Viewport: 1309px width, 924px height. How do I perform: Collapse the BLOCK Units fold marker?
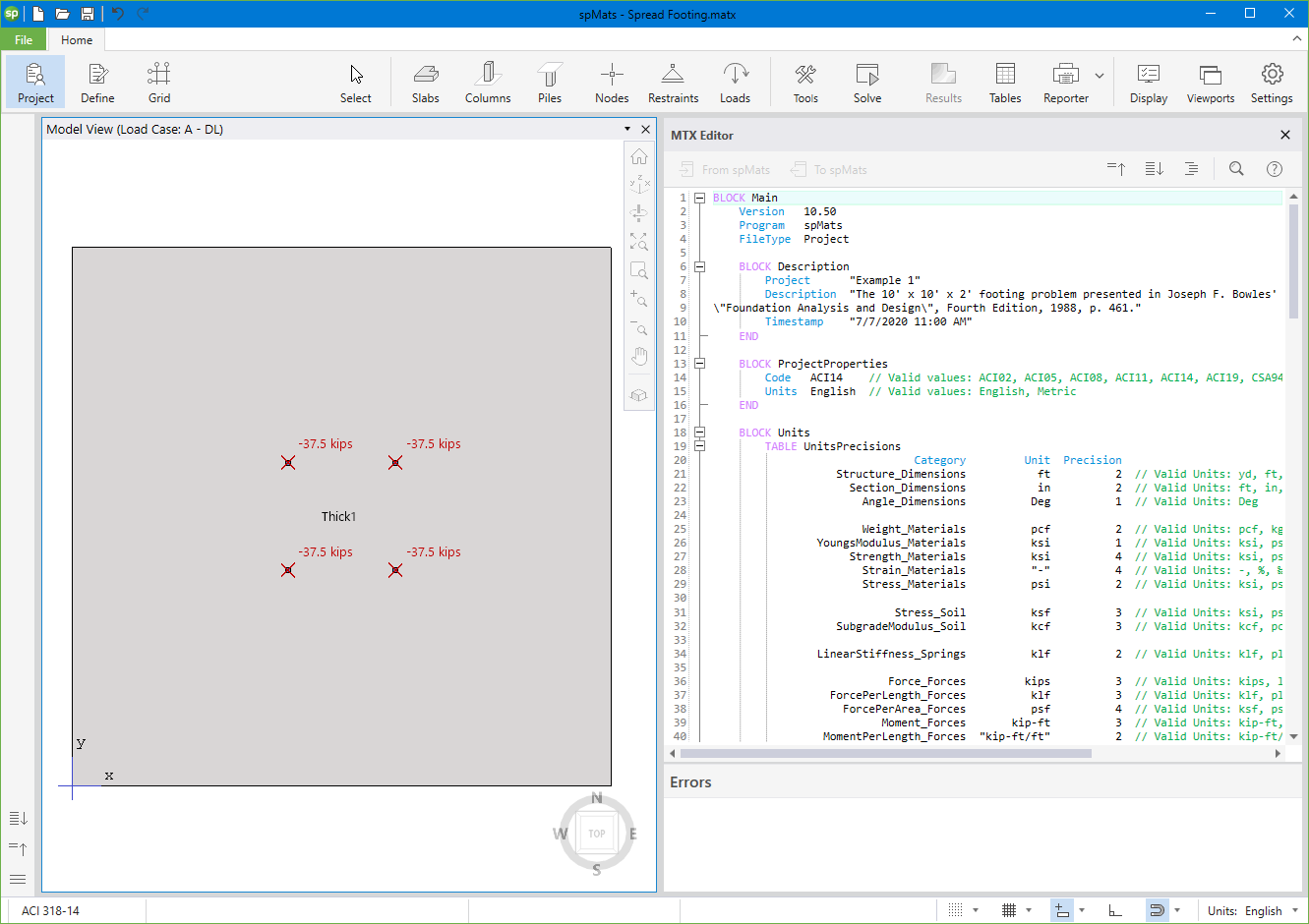pos(699,433)
